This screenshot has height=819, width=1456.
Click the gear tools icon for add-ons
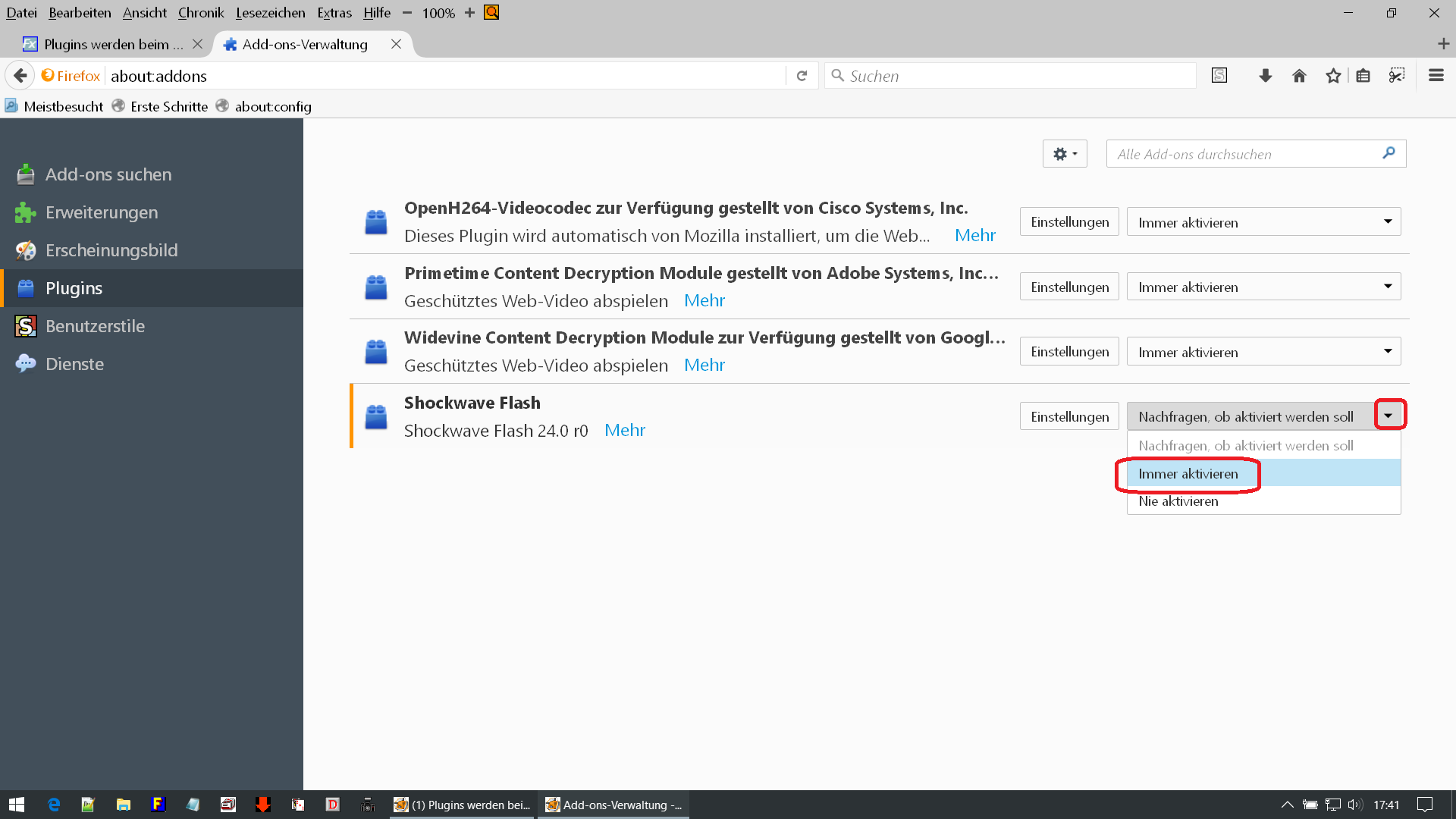(1065, 154)
